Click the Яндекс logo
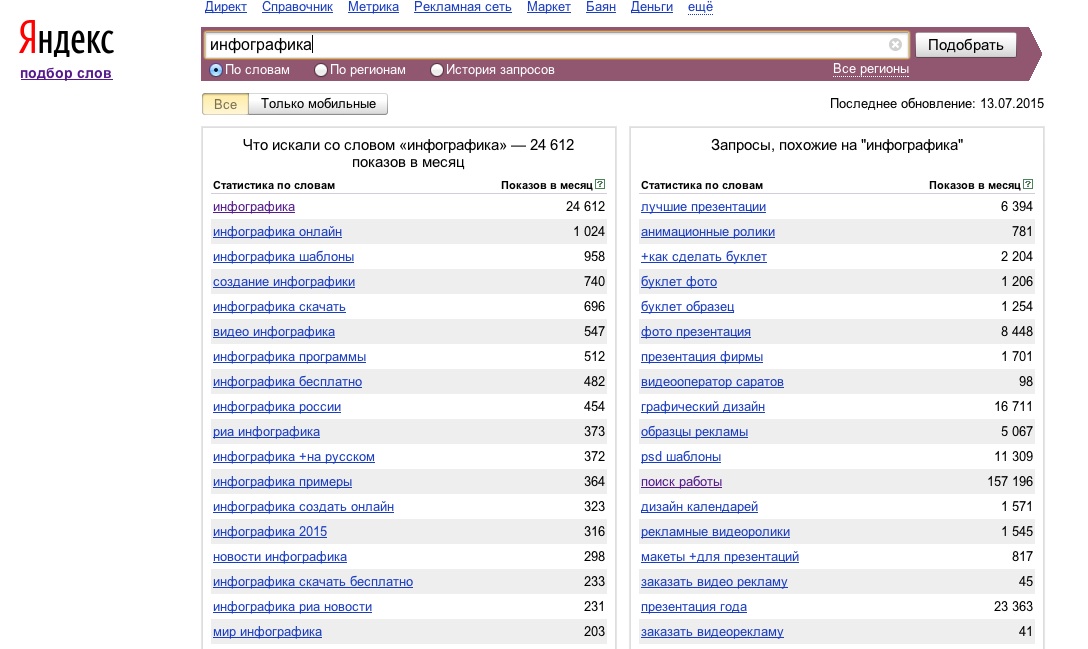 (67, 41)
